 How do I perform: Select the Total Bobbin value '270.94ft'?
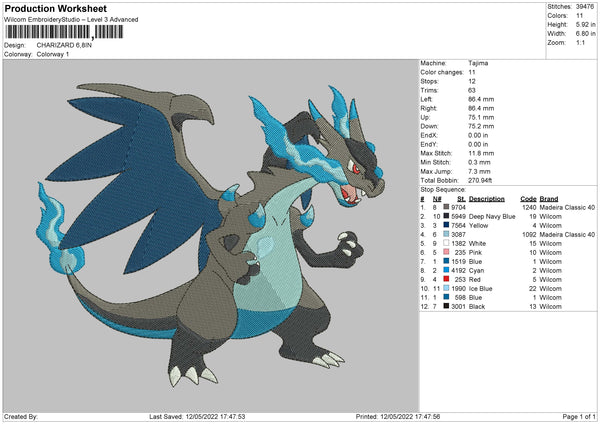pyautogui.click(x=480, y=180)
